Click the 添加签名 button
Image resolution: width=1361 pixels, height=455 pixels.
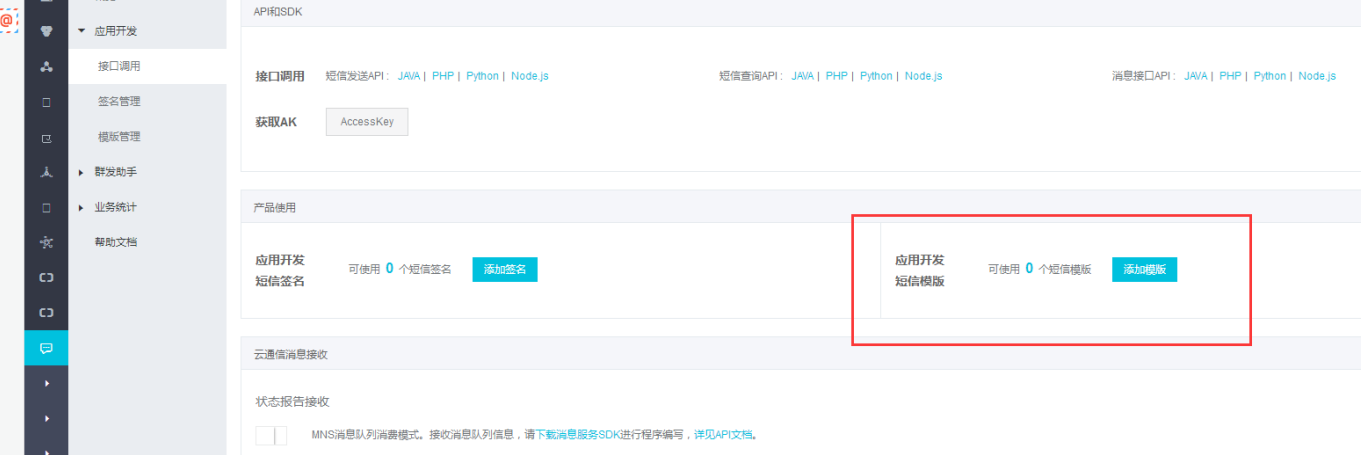tap(505, 269)
